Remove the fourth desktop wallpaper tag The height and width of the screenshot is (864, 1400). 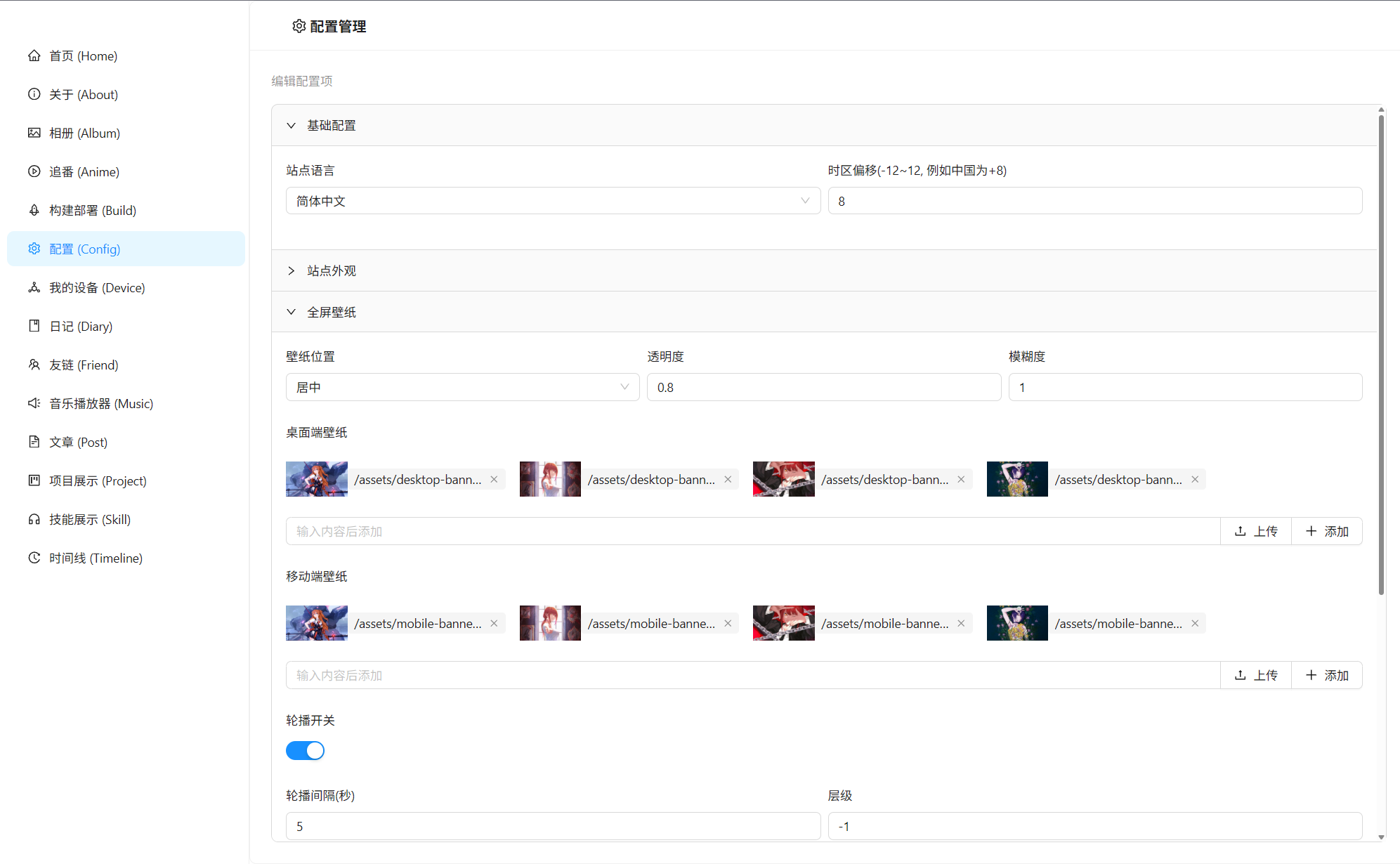point(1195,479)
